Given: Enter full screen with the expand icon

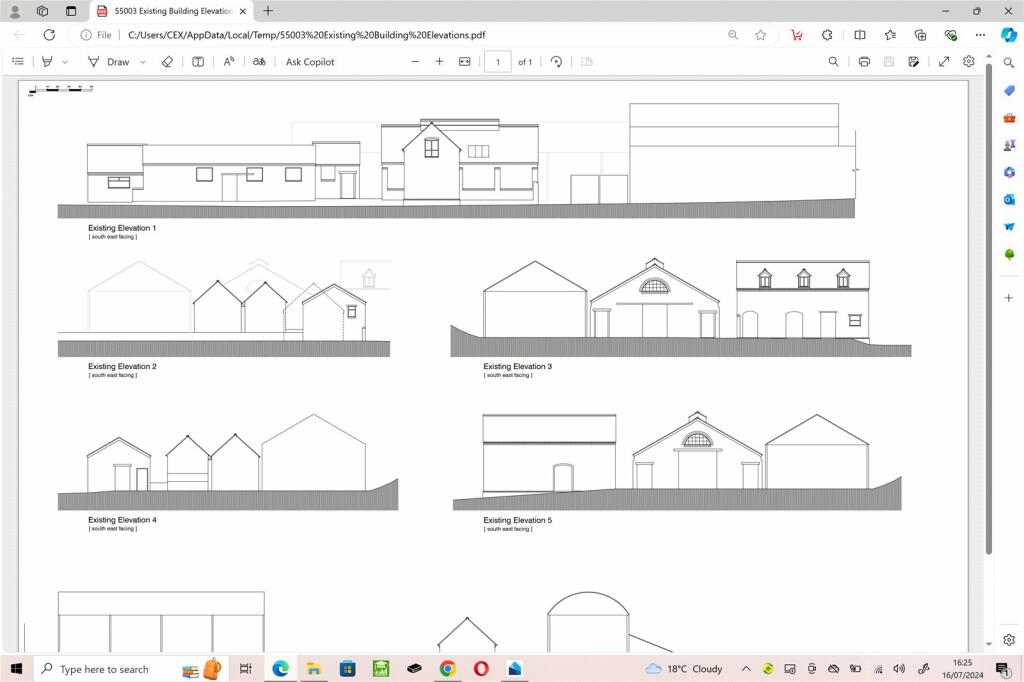Looking at the screenshot, I should click(x=944, y=62).
